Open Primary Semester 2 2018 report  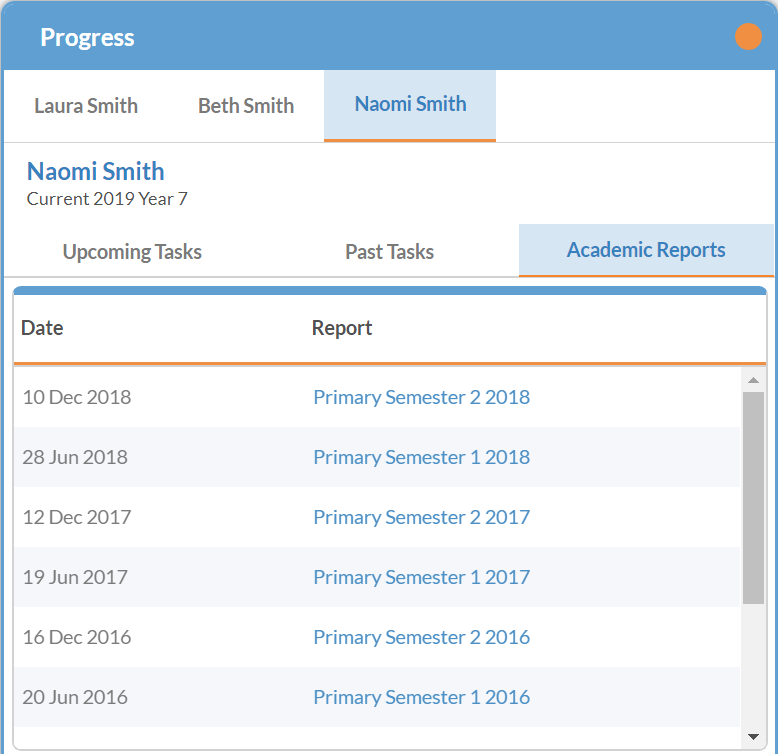[421, 397]
